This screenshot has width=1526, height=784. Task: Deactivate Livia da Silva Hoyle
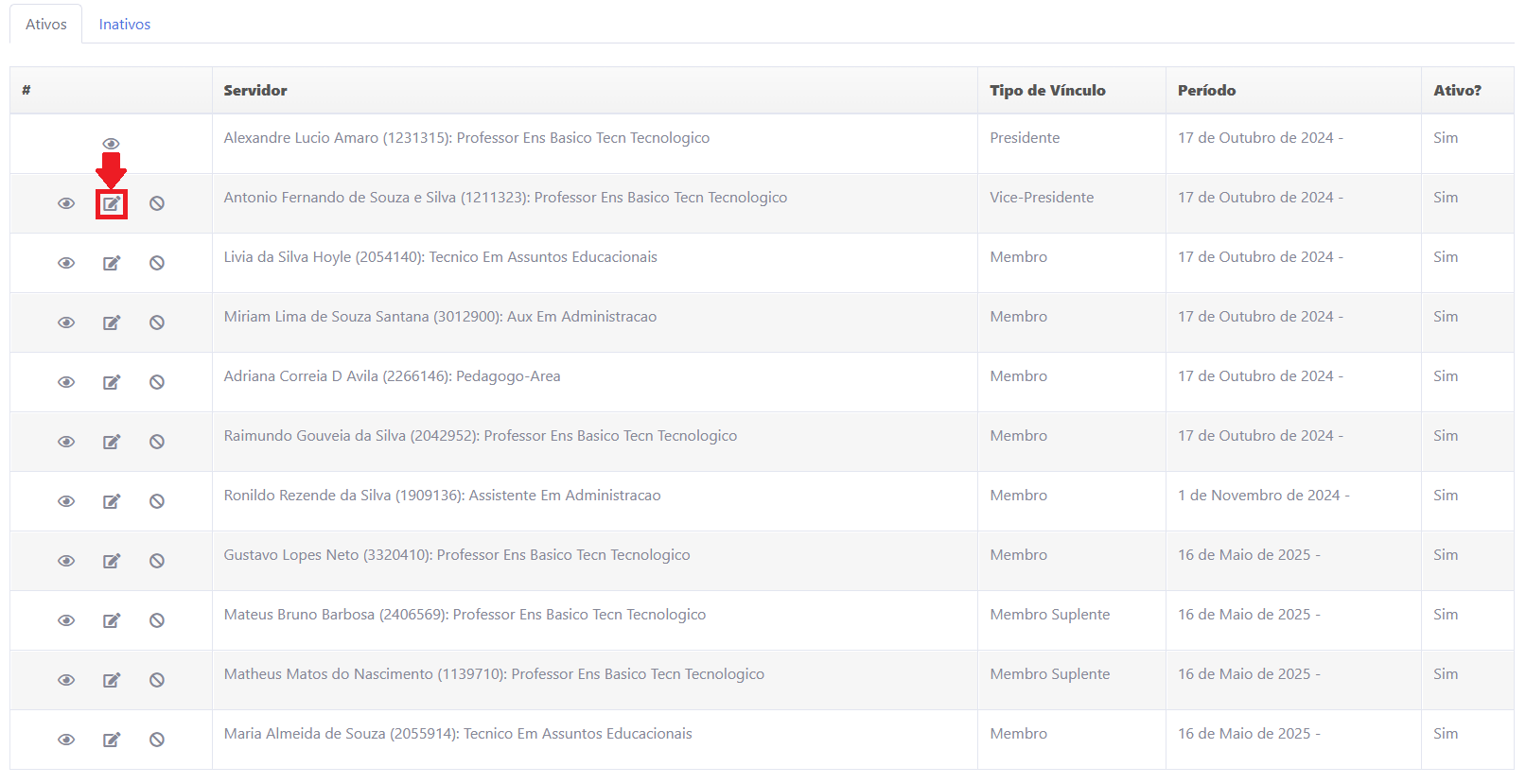tap(157, 263)
